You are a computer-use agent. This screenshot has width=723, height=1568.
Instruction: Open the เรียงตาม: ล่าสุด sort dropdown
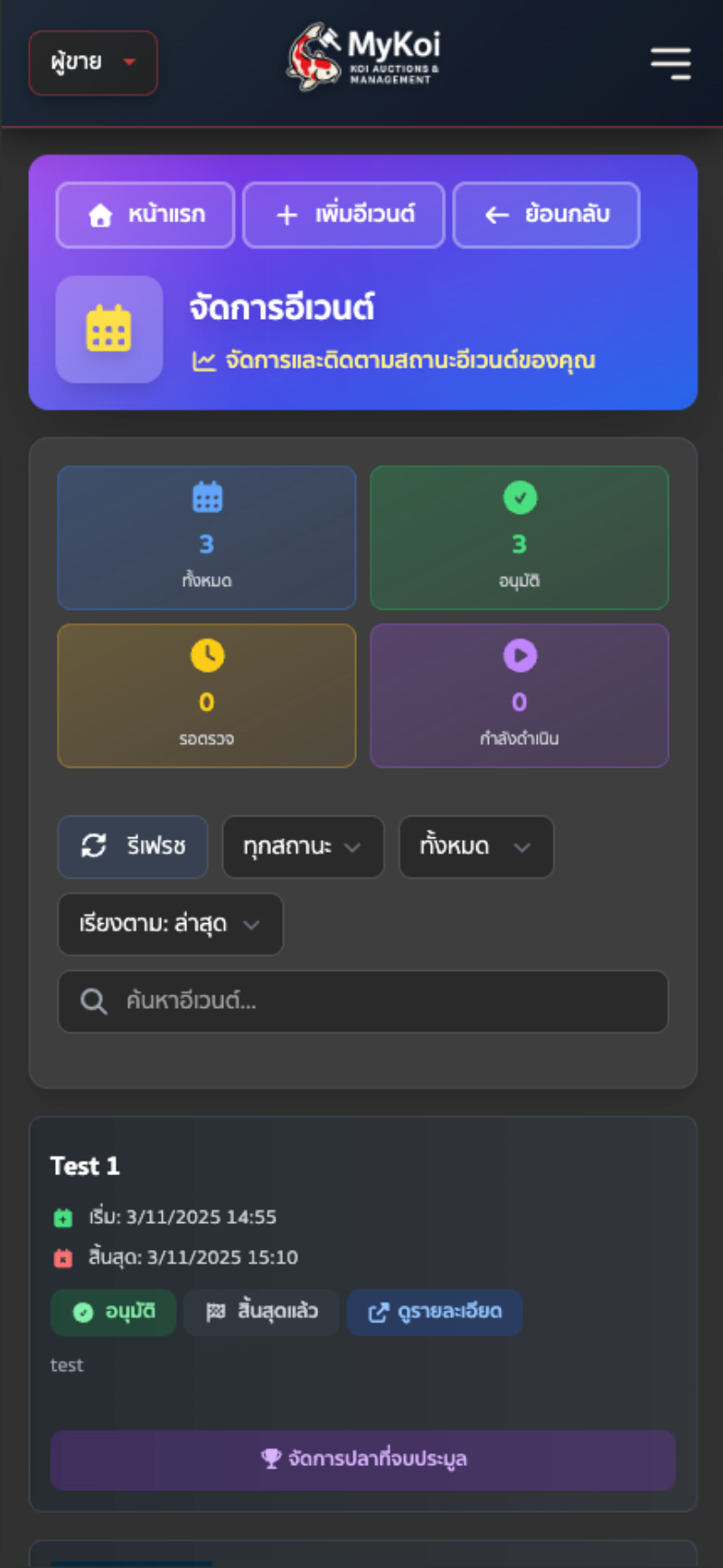tap(170, 924)
